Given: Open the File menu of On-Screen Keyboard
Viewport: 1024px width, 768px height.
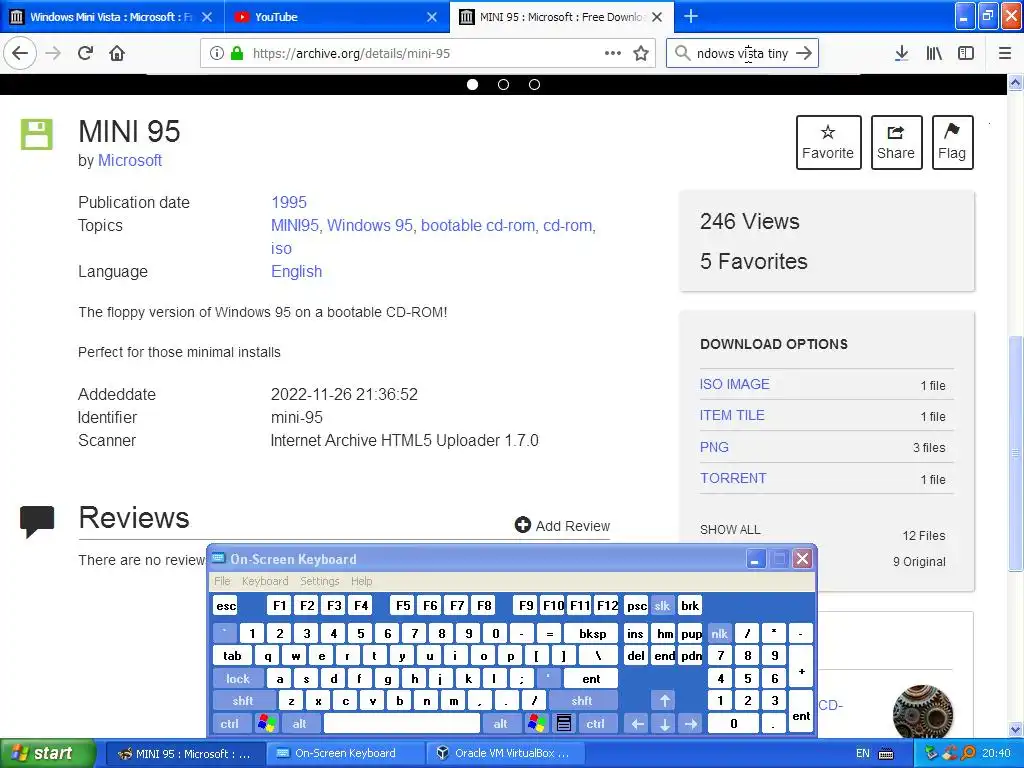Looking at the screenshot, I should point(222,581).
